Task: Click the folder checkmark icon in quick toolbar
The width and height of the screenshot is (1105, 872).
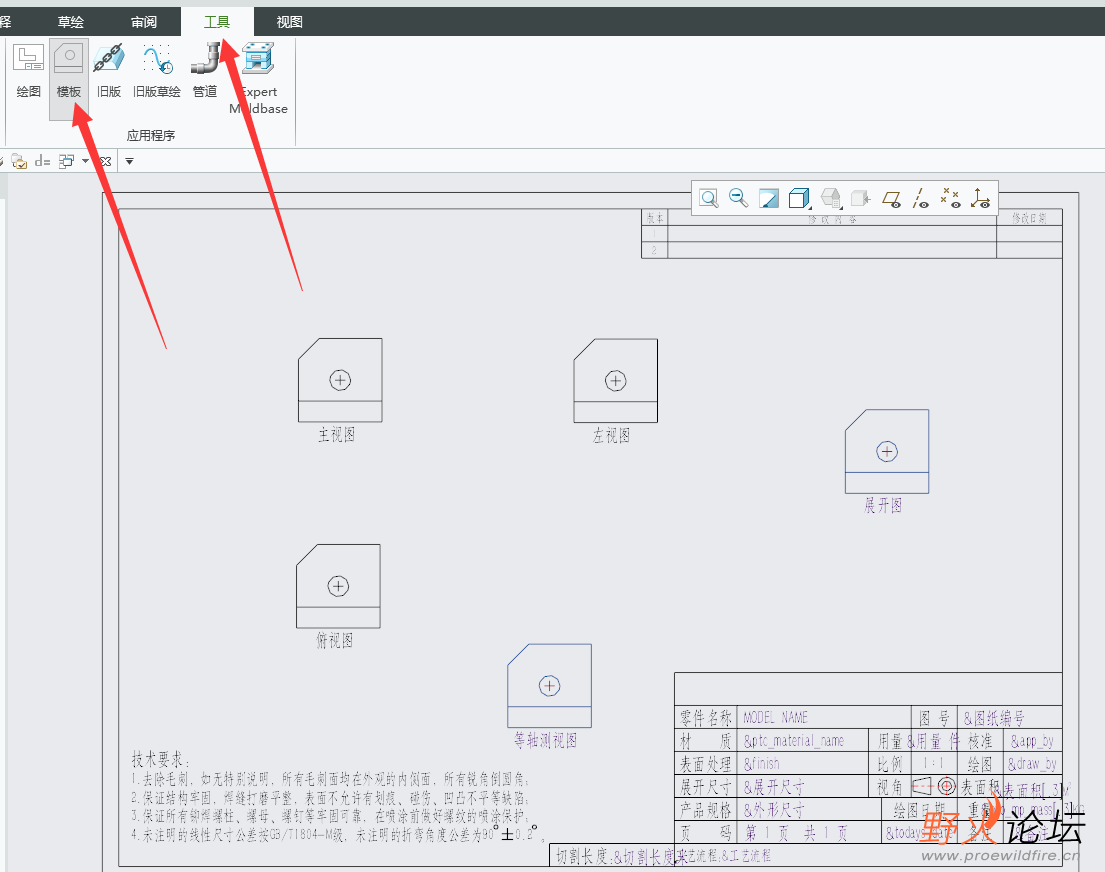Action: 19,161
